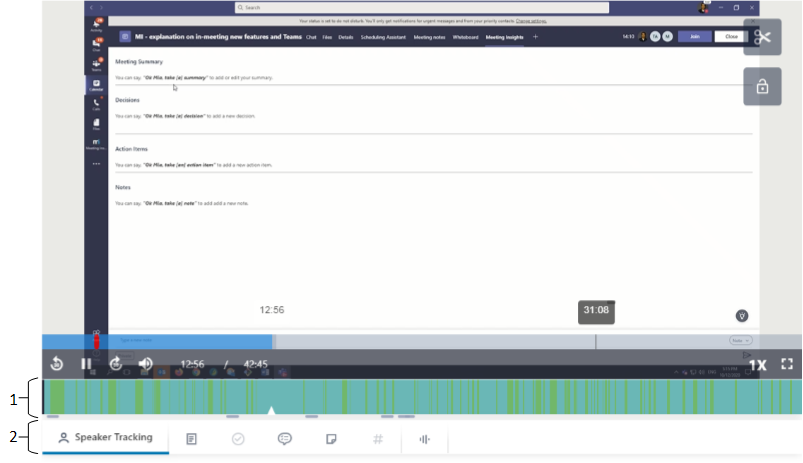Open the chat bubble comments tab
This screenshot has height=463, width=803.
(x=285, y=438)
